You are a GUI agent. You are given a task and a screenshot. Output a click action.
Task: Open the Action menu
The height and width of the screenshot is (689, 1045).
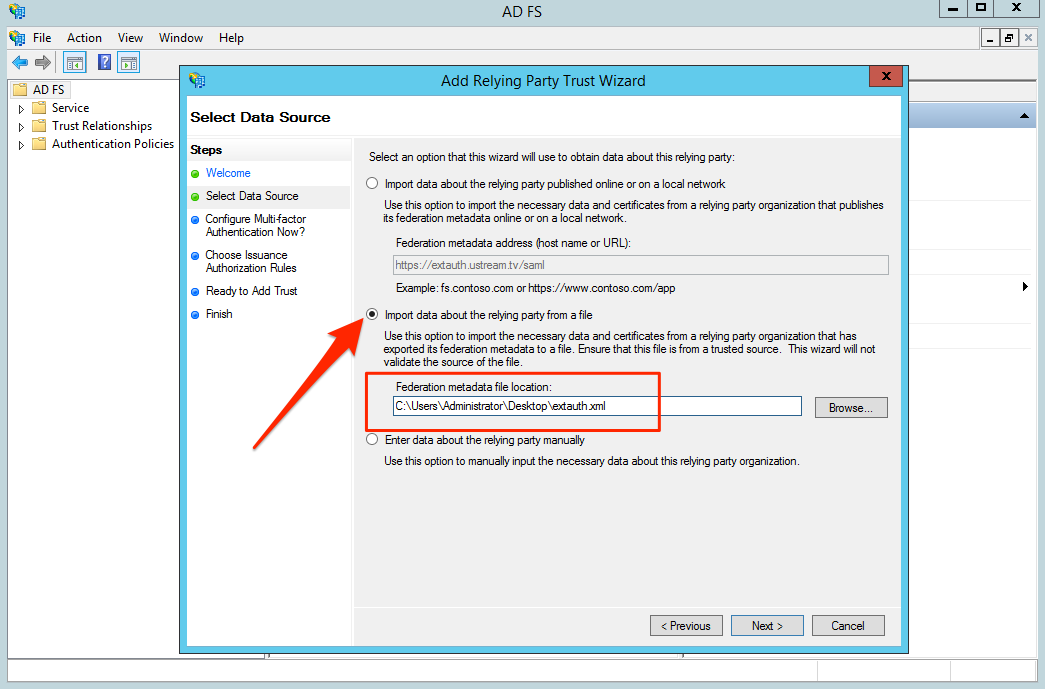pyautogui.click(x=84, y=38)
